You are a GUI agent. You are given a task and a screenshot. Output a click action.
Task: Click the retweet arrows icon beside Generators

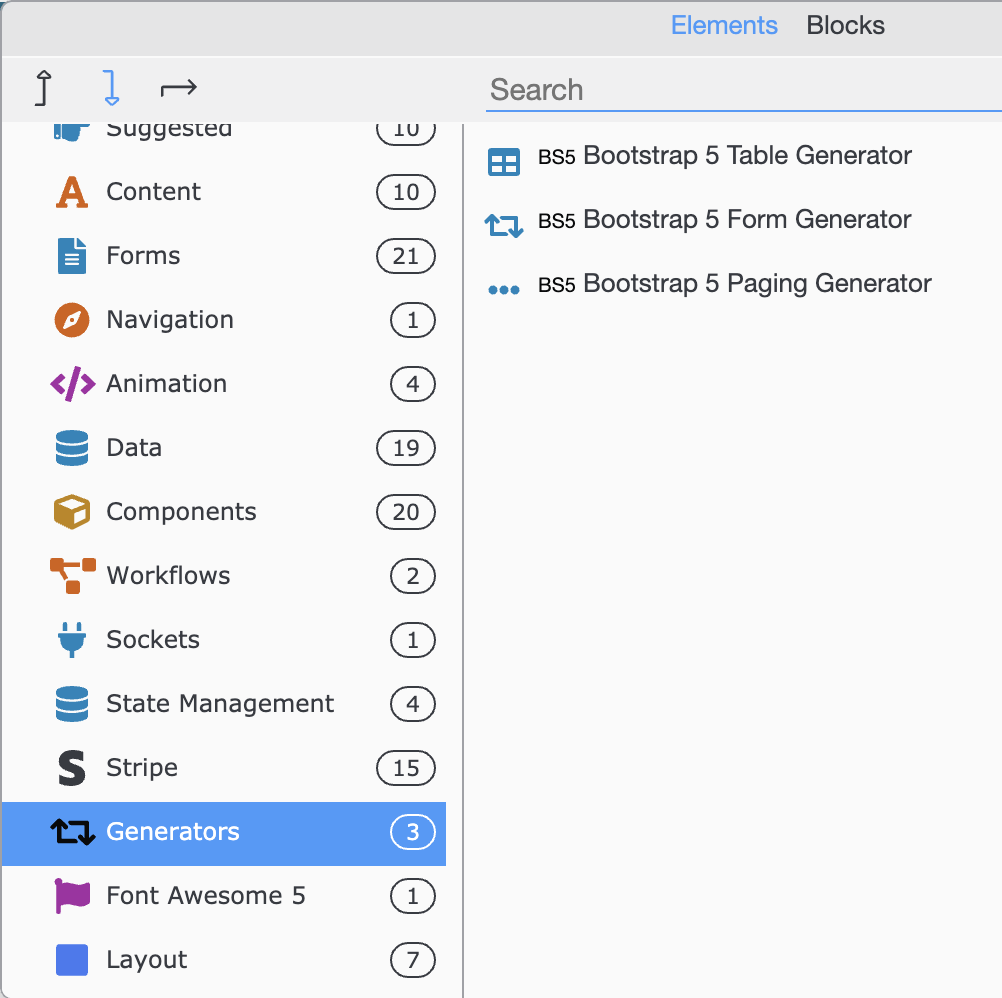[73, 832]
